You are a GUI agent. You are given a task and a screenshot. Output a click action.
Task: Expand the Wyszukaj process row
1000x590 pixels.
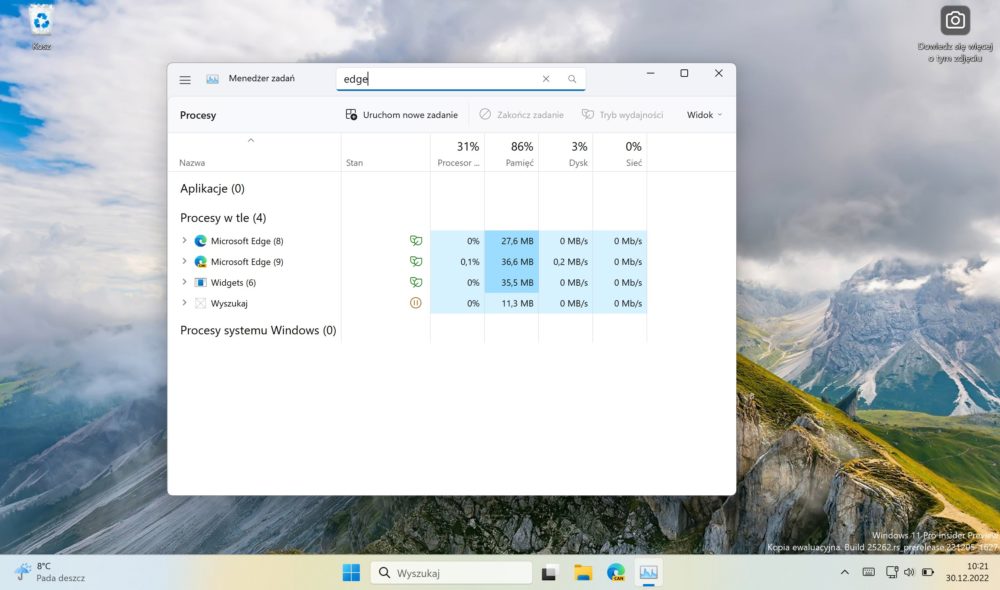point(184,303)
